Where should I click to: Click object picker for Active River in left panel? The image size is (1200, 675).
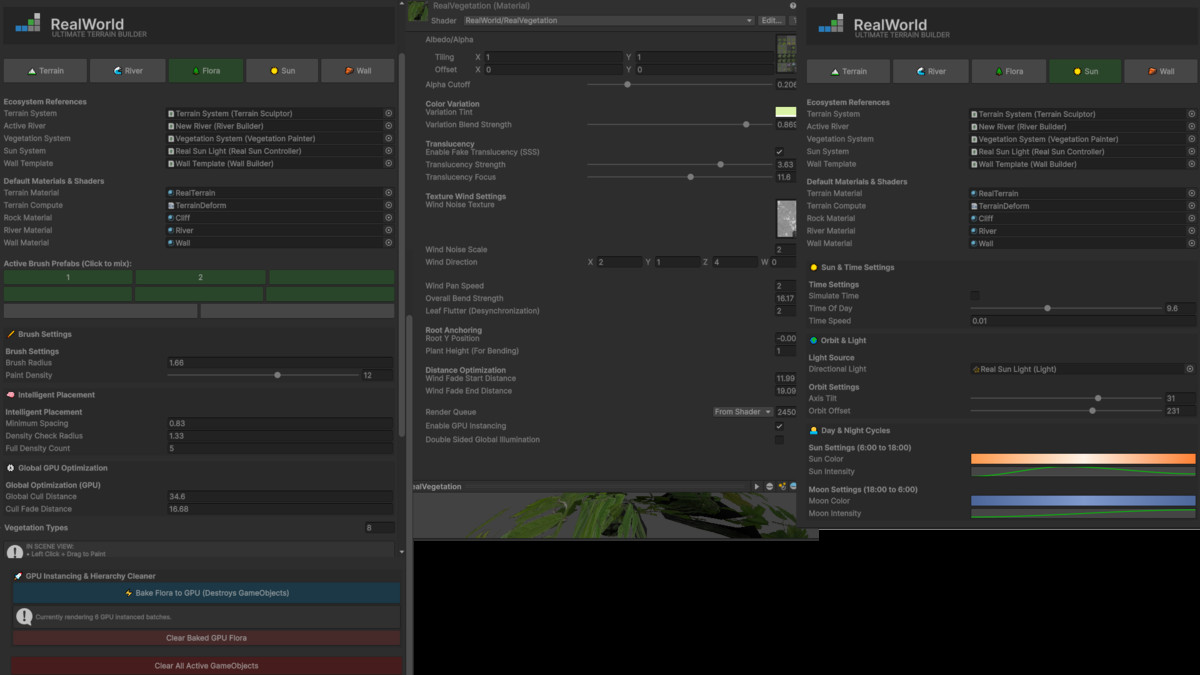(x=389, y=126)
